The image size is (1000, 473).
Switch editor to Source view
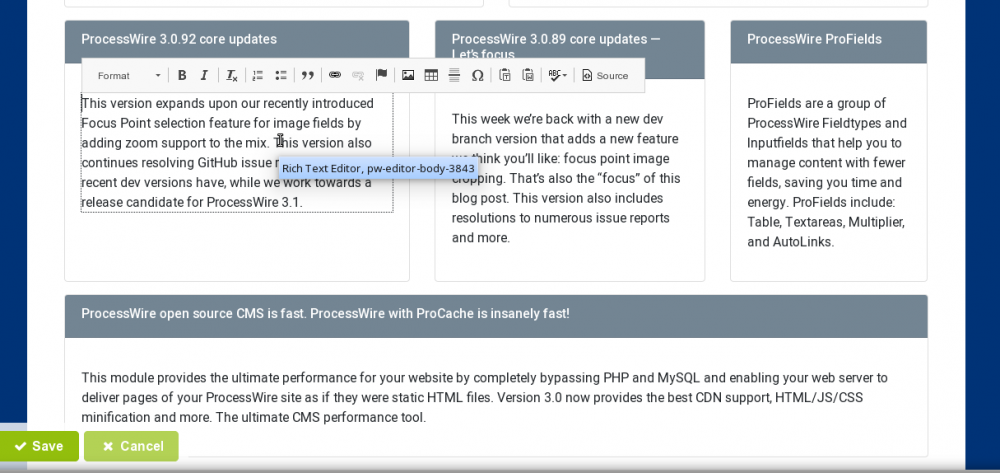tap(605, 76)
